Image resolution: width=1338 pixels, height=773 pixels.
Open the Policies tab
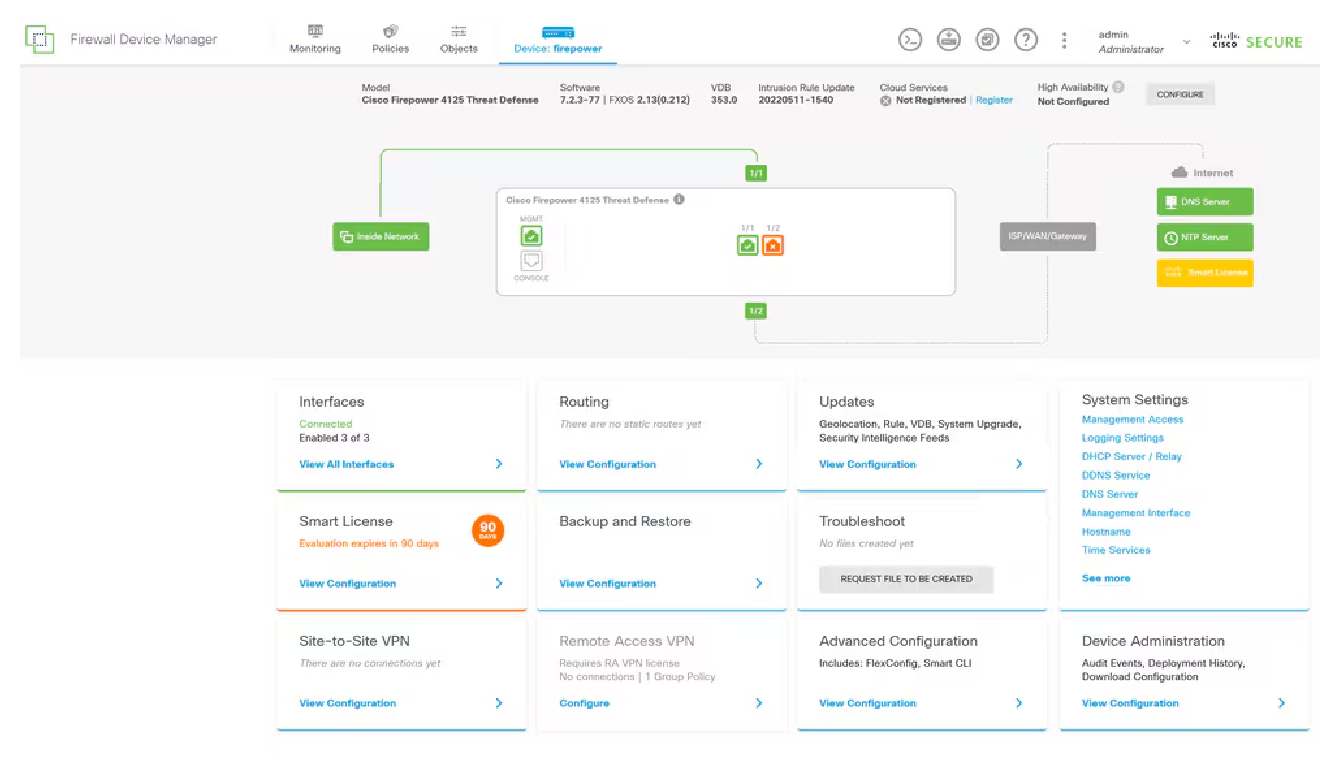[x=389, y=40]
